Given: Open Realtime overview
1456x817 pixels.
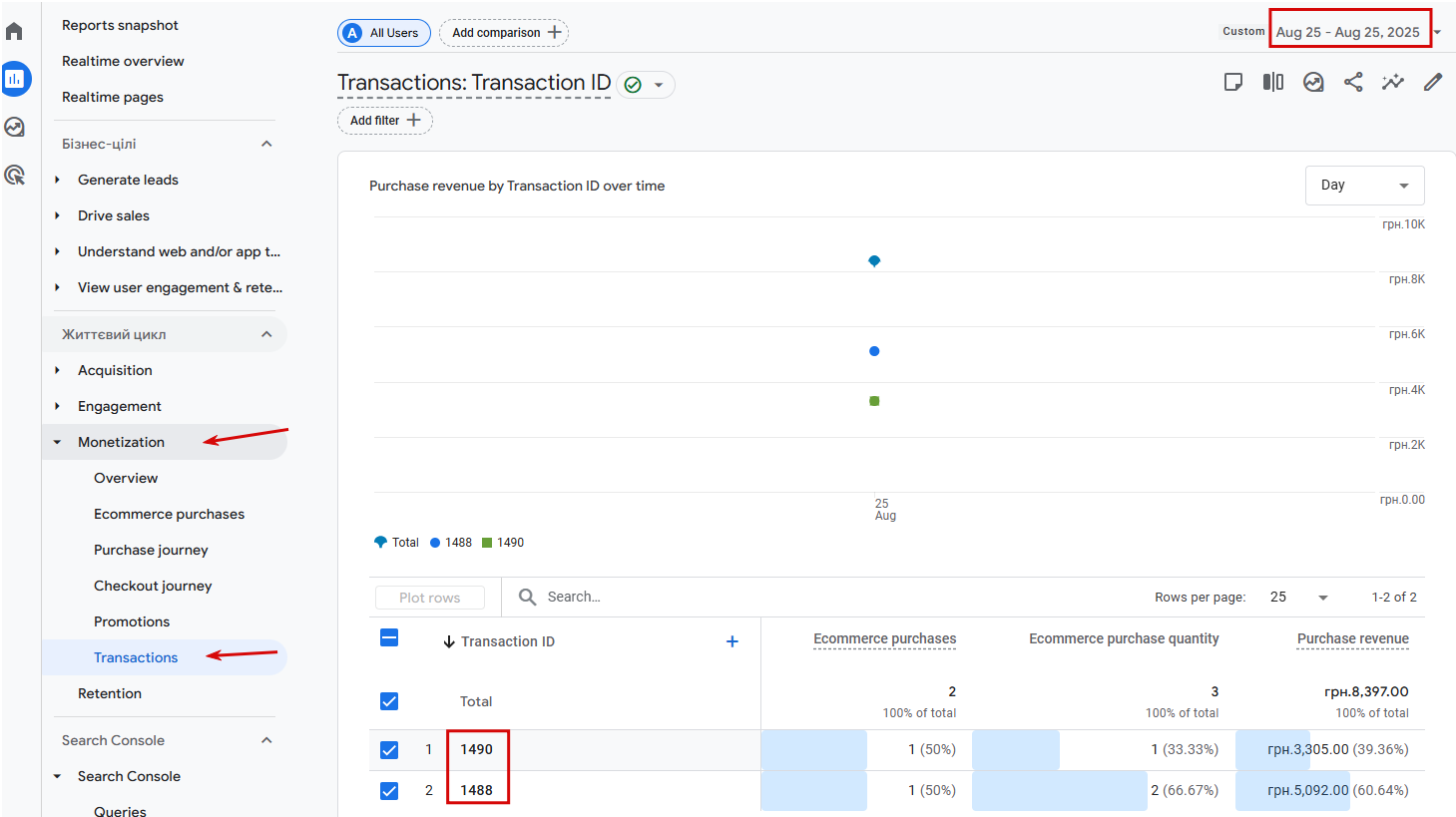Looking at the screenshot, I should (123, 61).
